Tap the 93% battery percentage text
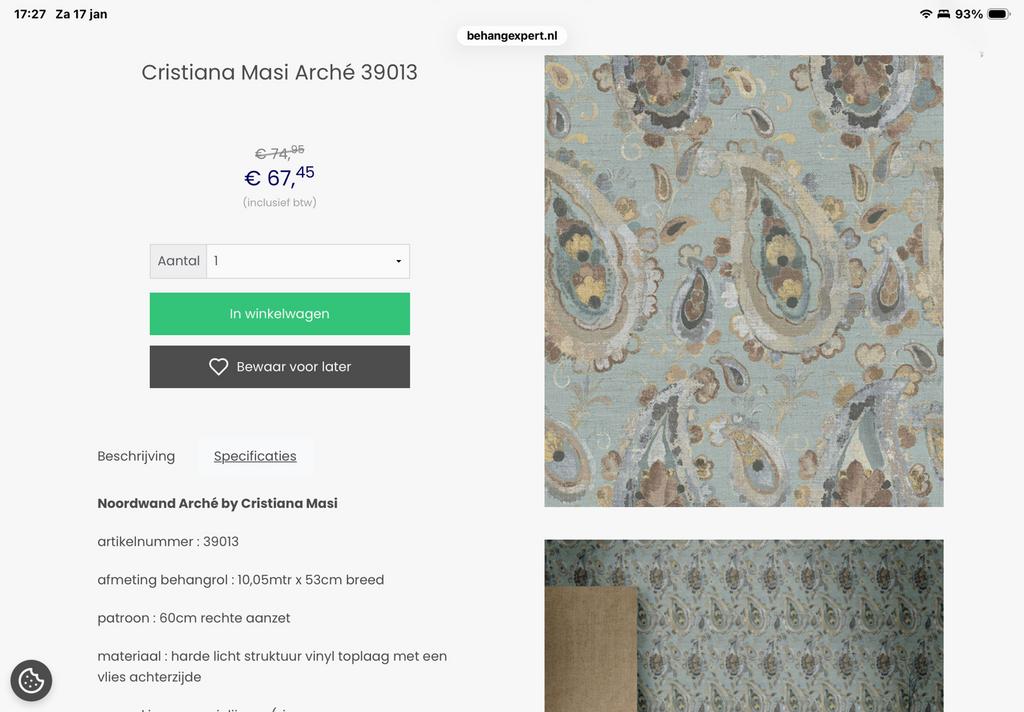Viewport: 1024px width, 712px height. [969, 14]
